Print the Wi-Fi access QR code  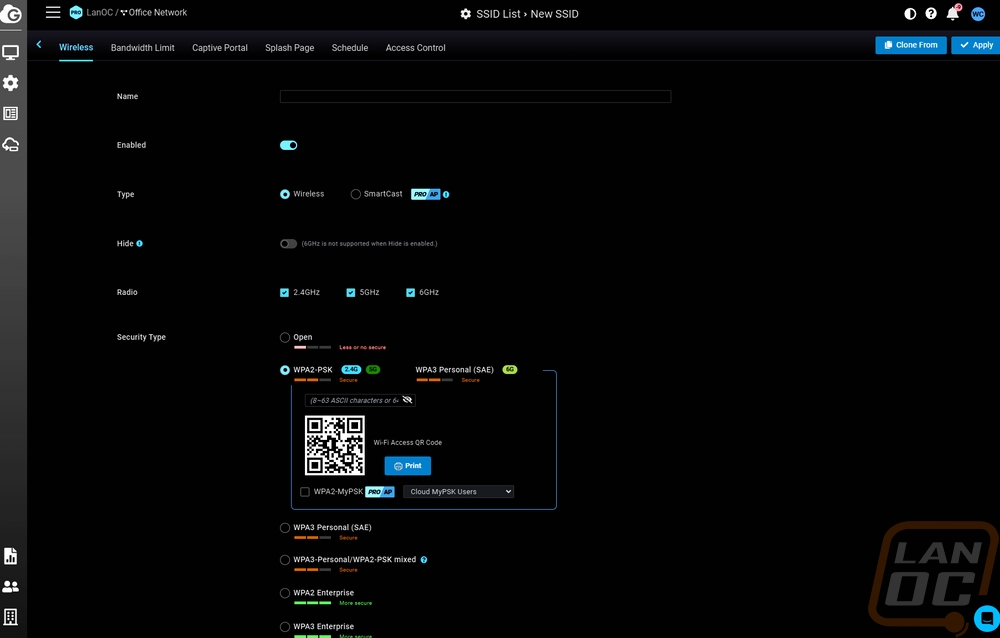click(407, 466)
